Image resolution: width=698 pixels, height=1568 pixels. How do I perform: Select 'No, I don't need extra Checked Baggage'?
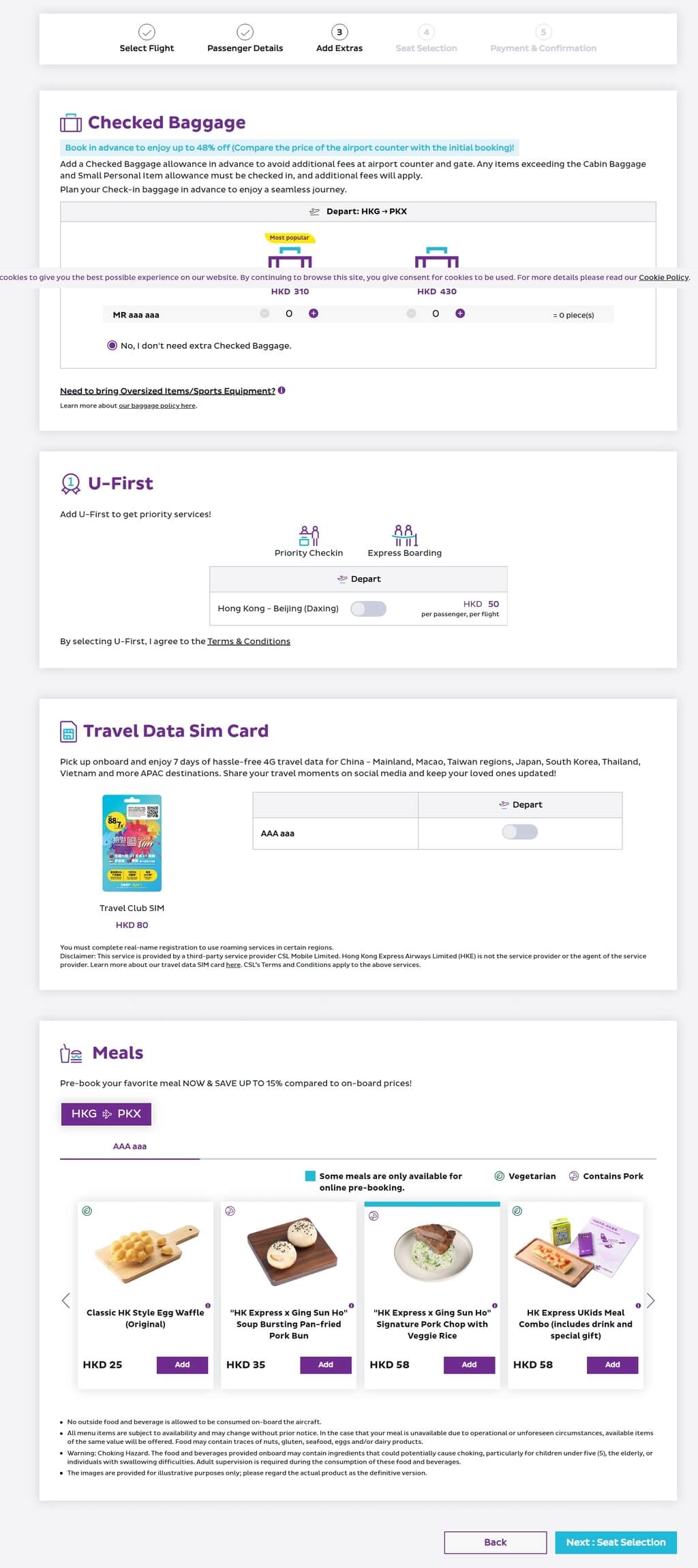pos(112,345)
